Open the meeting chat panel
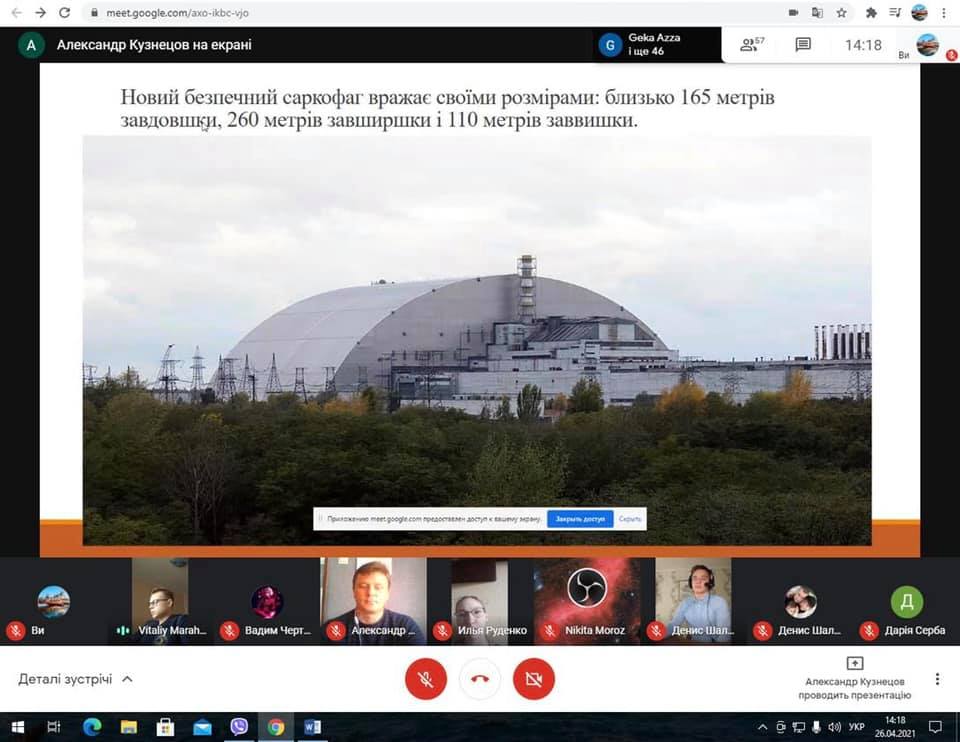Viewport: 960px width, 742px height. point(803,45)
